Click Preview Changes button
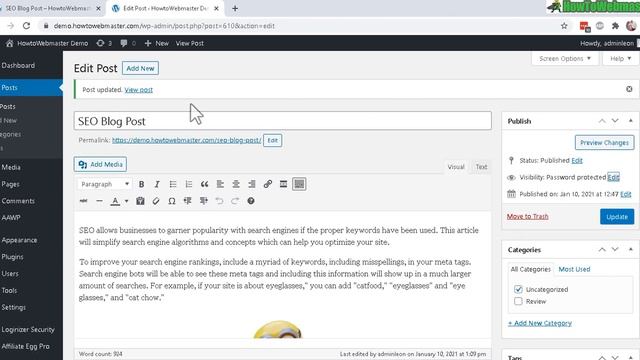 [604, 143]
